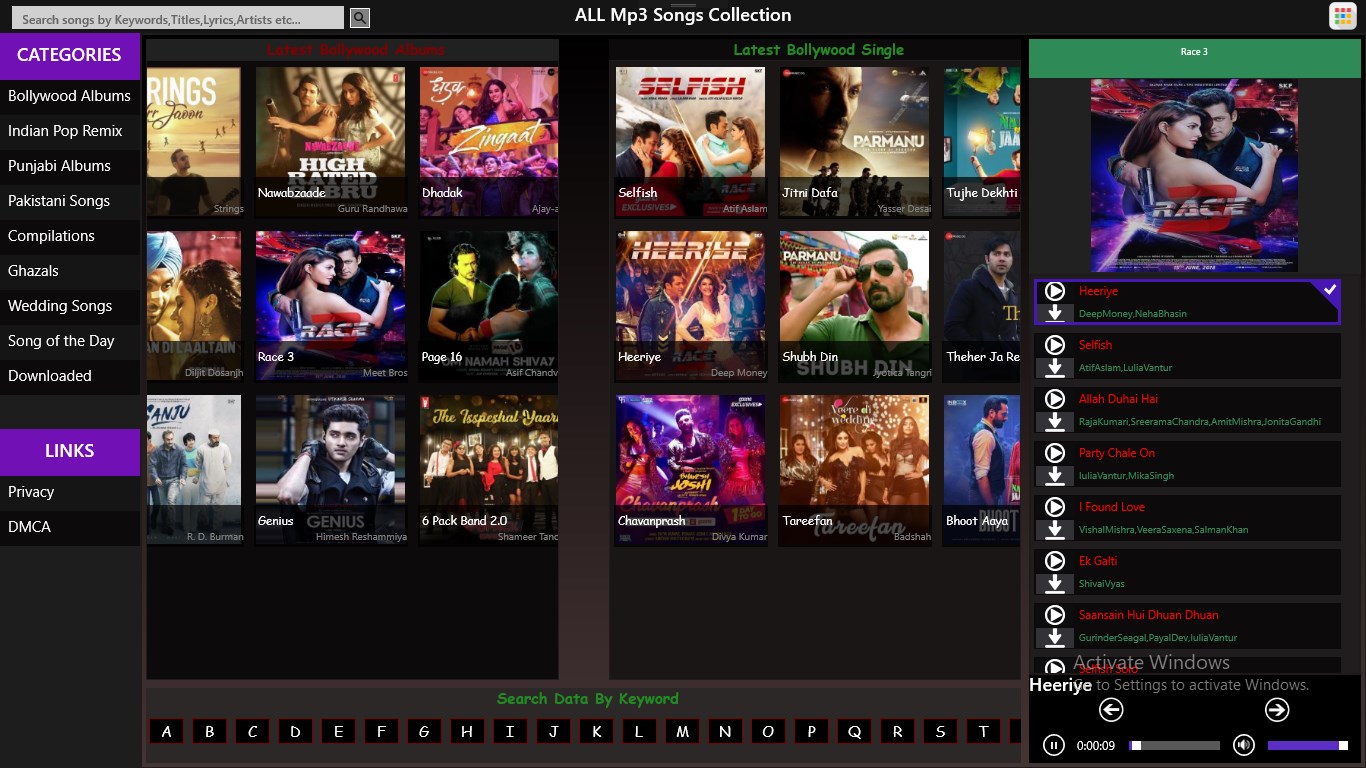Adjust the purple volume slider
The image size is (1366, 768).
pyautogui.click(x=1308, y=745)
